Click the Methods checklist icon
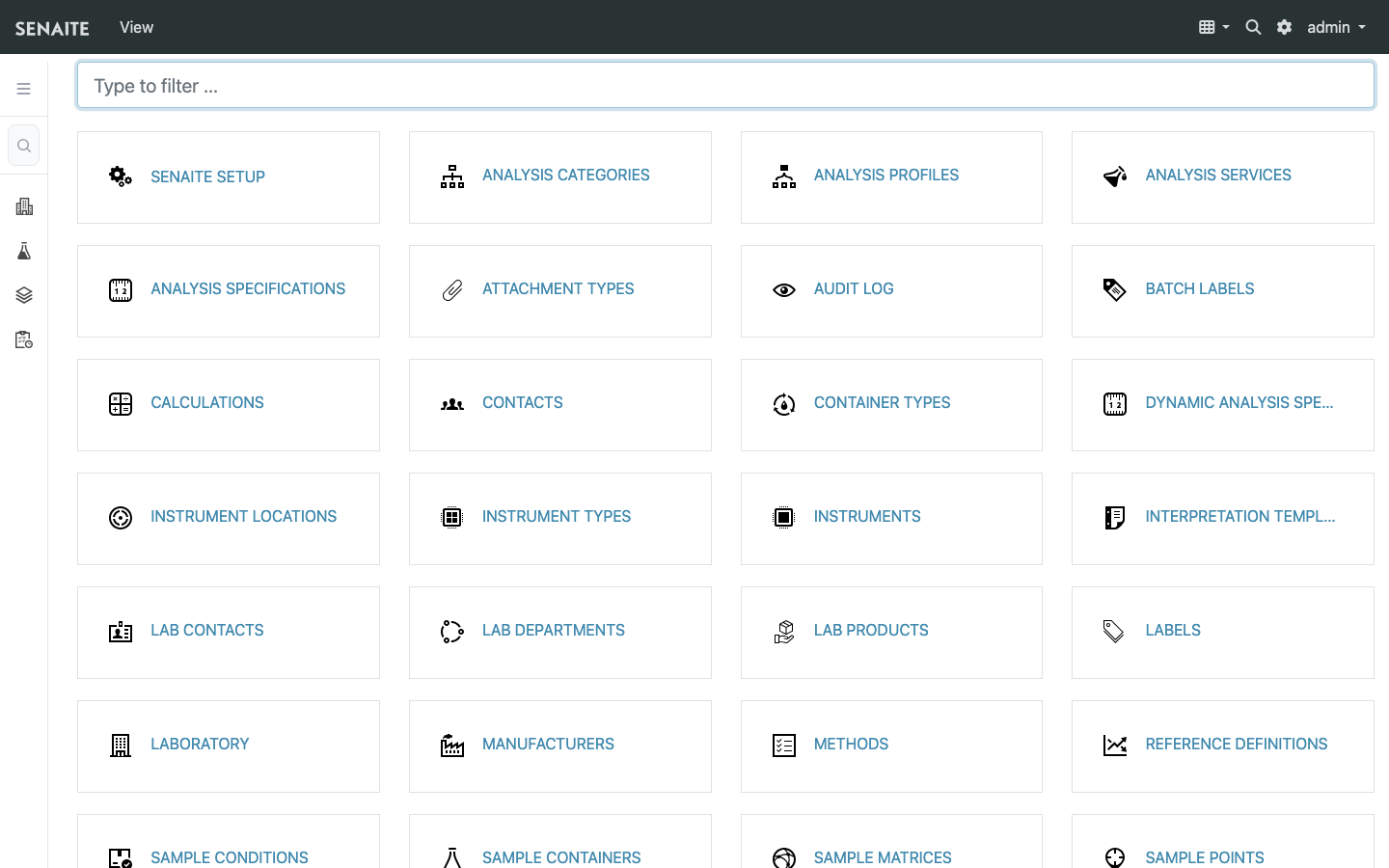This screenshot has width=1389, height=868. coord(784,746)
